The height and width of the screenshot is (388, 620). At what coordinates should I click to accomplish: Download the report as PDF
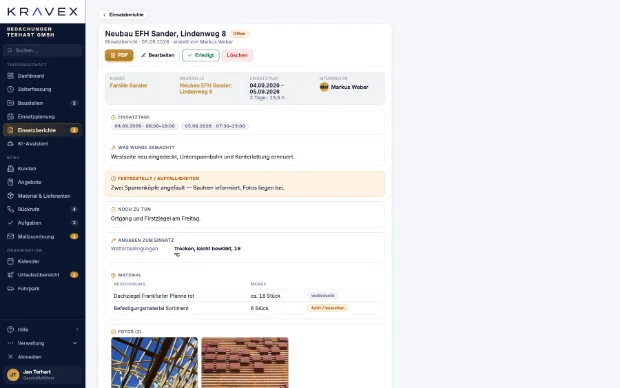[119, 55]
